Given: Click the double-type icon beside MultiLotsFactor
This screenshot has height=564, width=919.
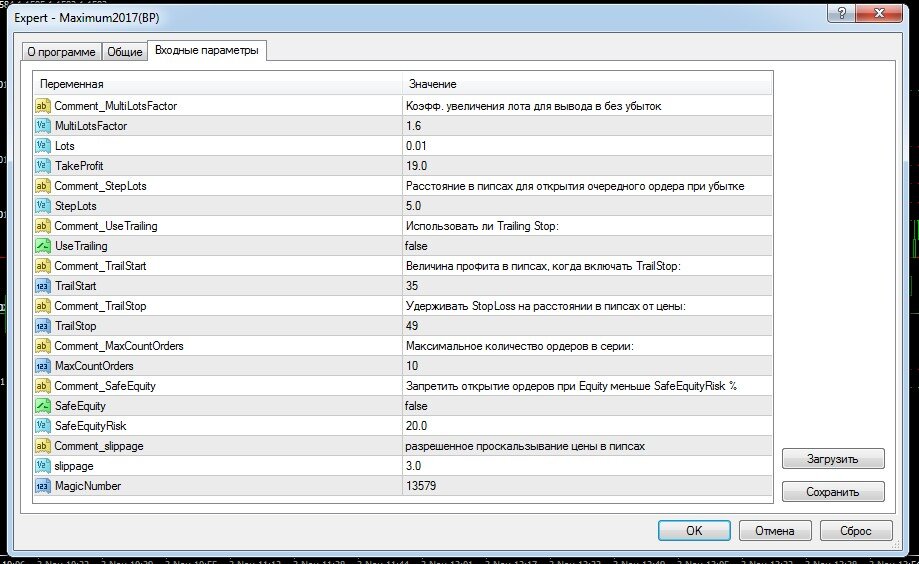Looking at the screenshot, I should [43, 126].
